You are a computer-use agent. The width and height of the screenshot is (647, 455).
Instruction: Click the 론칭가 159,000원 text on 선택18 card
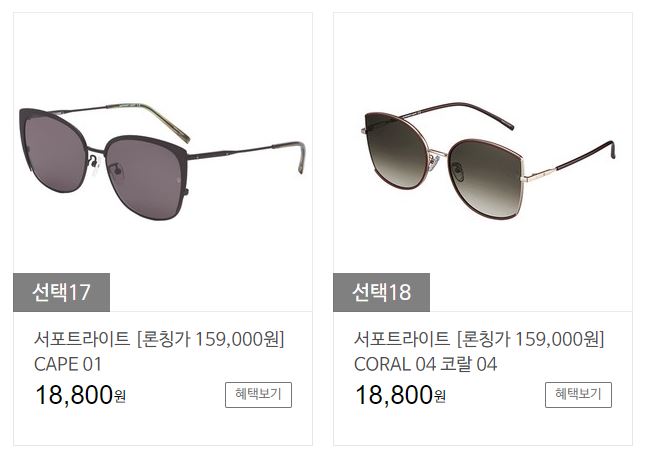[530, 339]
